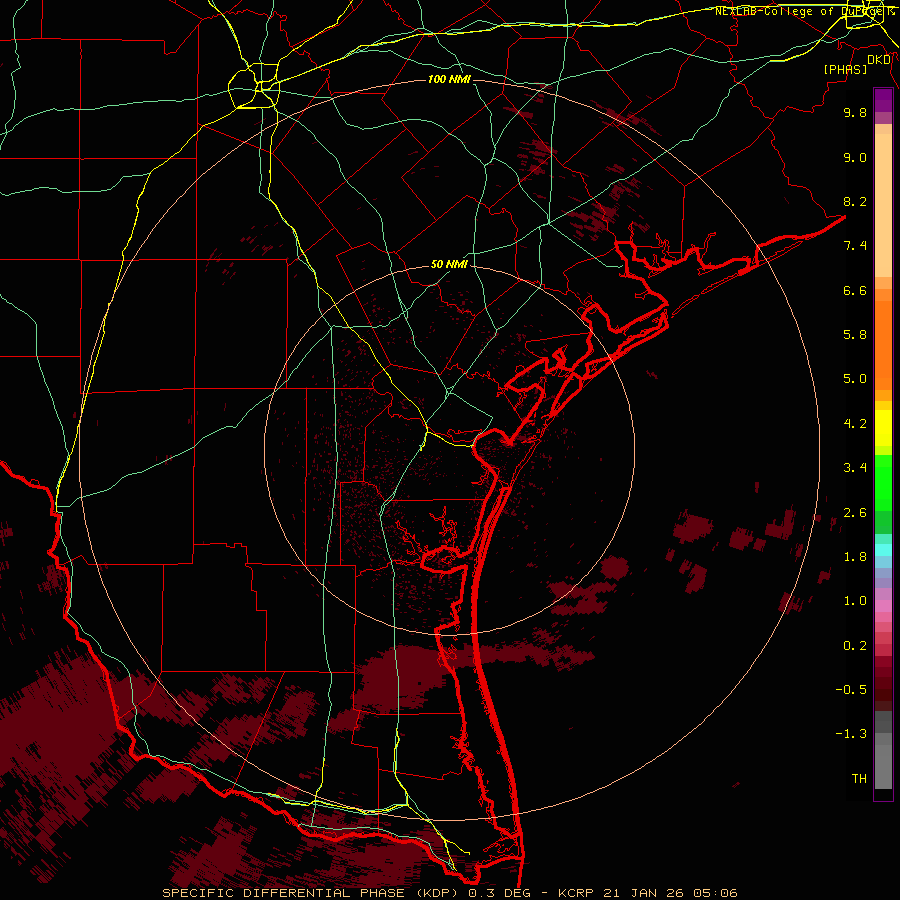This screenshot has height=900, width=900.
Task: Click the 9.8 value on the legend
Action: point(855,112)
